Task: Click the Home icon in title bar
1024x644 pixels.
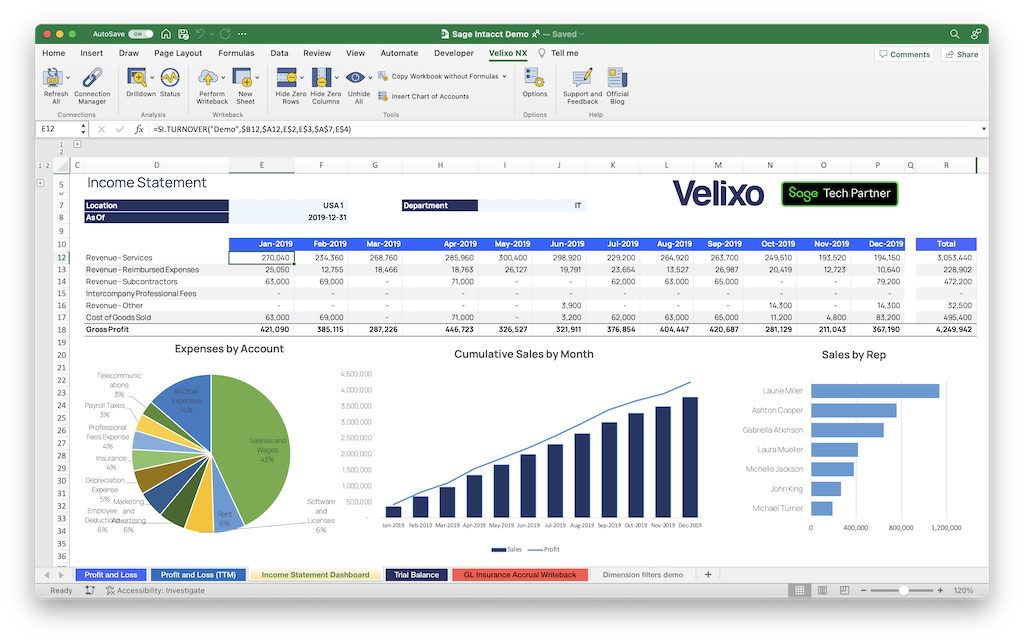Action: click(166, 34)
